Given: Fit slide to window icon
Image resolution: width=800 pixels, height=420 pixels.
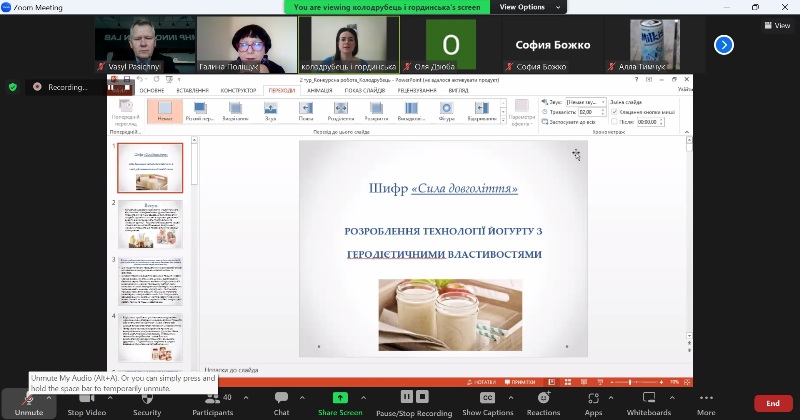Looking at the screenshot, I should (x=687, y=382).
